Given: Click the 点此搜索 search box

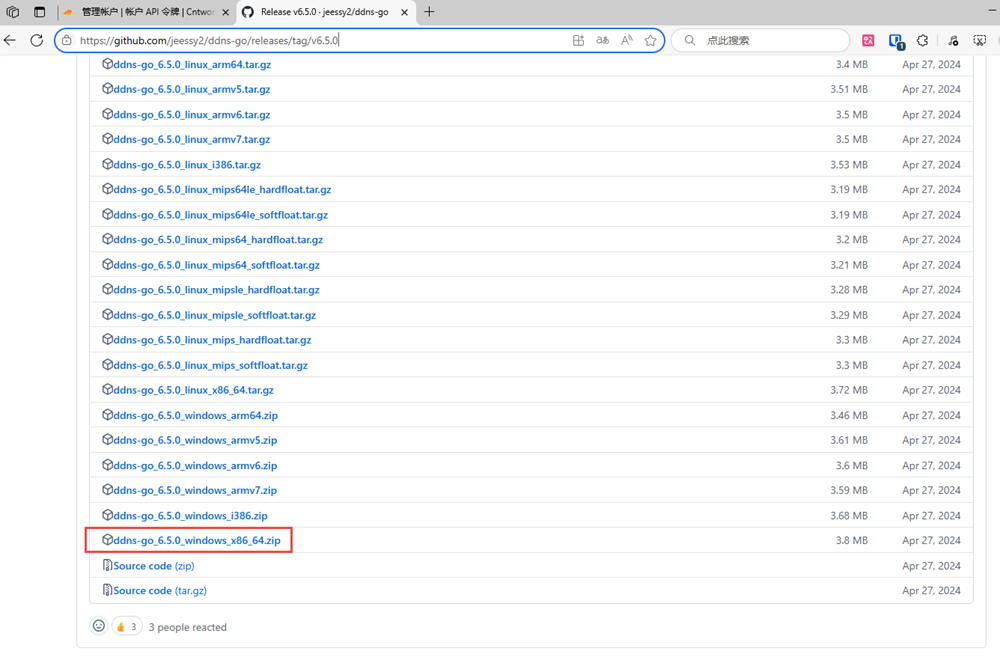Looking at the screenshot, I should (760, 40).
